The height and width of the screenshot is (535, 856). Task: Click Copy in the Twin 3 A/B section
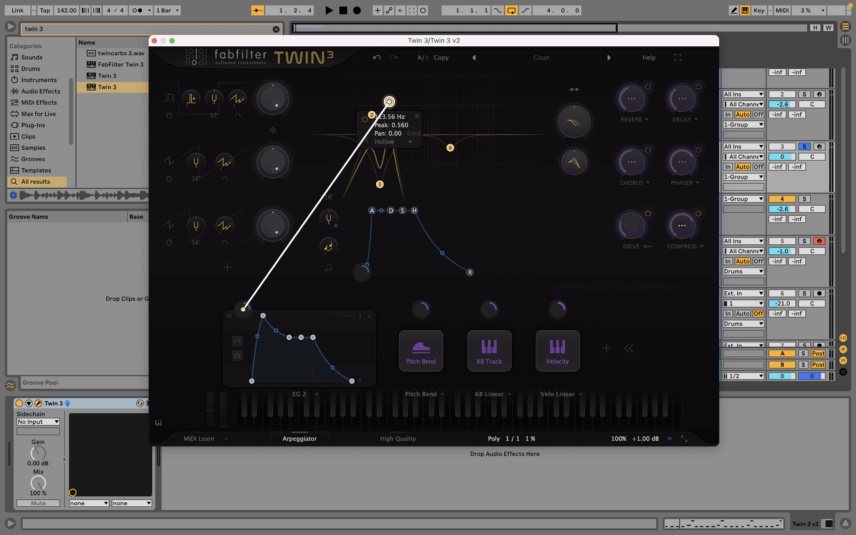click(x=441, y=57)
